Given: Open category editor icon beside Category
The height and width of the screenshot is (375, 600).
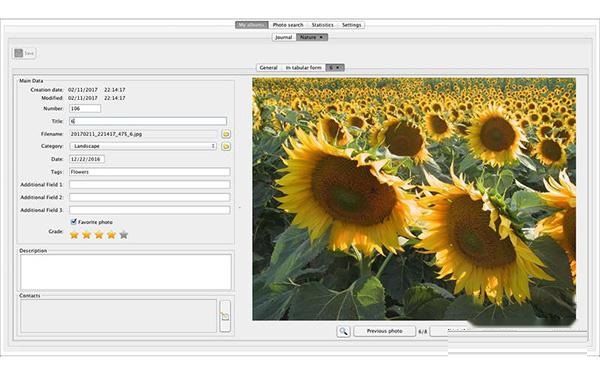Looking at the screenshot, I should (226, 147).
